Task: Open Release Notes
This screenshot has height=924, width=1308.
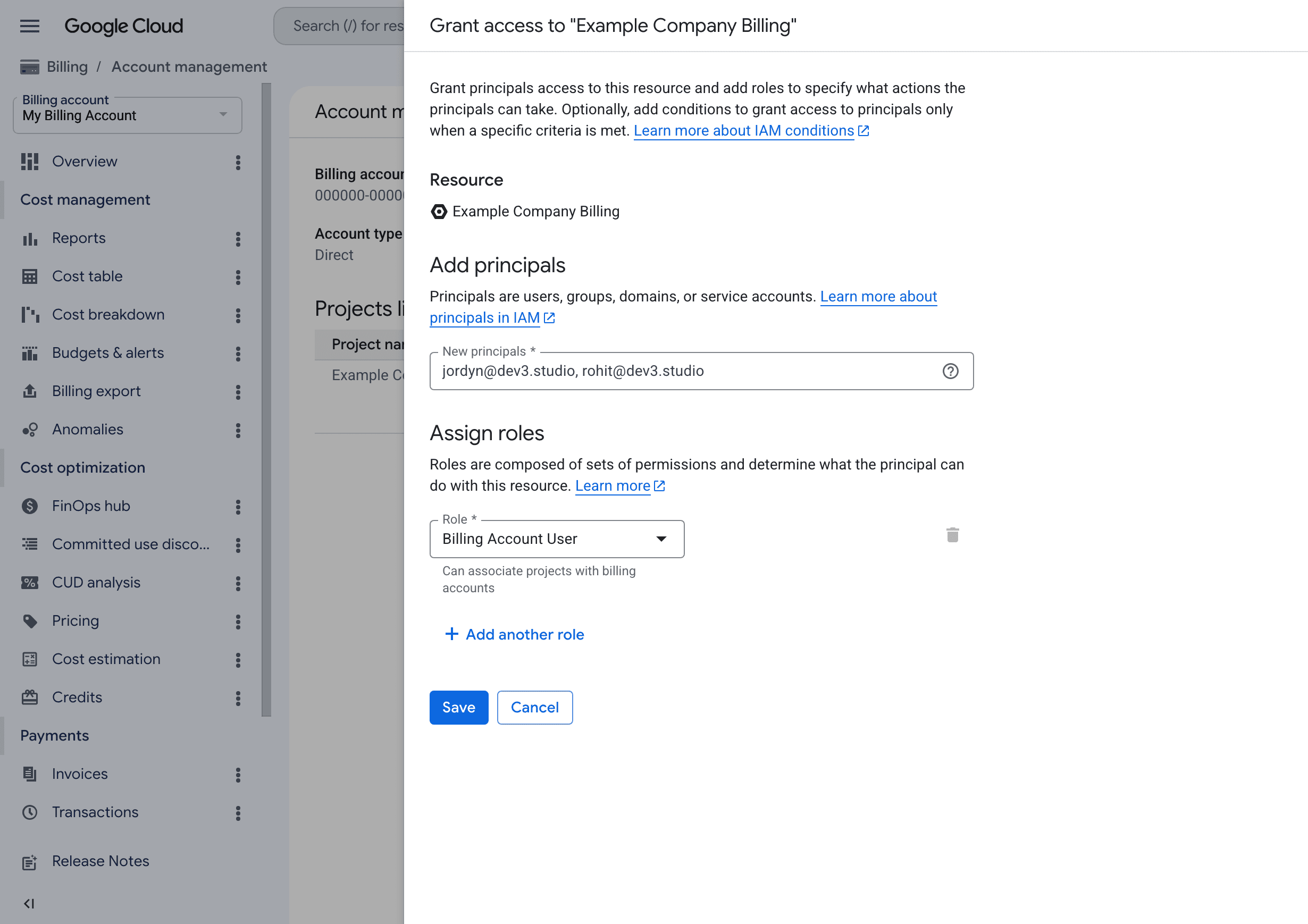Action: 100,861
